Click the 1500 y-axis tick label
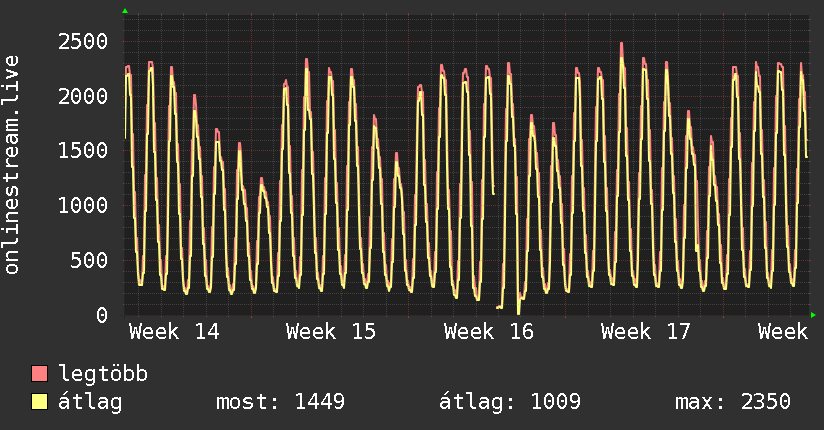 coord(83,151)
